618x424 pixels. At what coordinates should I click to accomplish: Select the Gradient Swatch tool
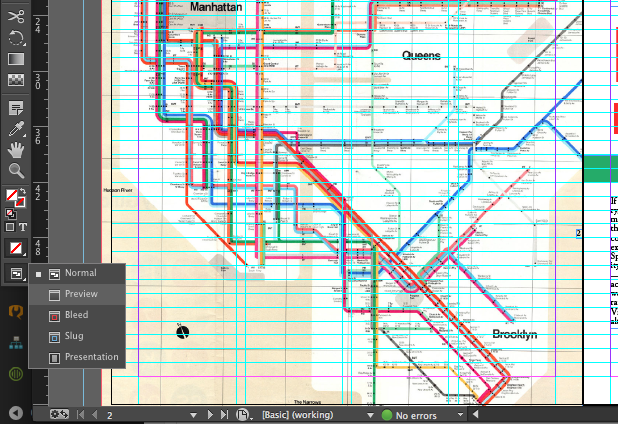(x=16, y=60)
